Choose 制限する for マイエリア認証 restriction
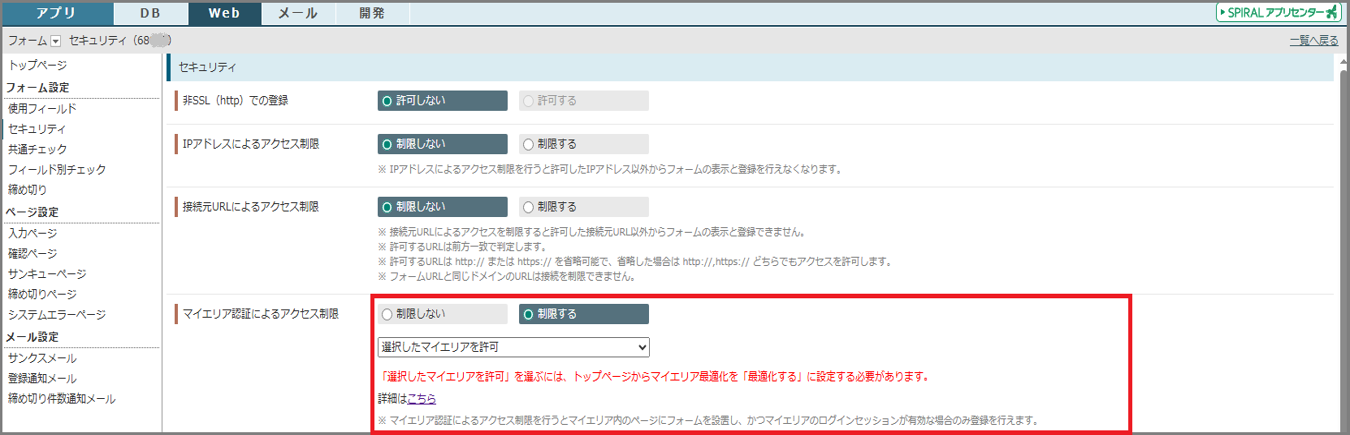This screenshot has height=435, width=1350. (x=583, y=314)
